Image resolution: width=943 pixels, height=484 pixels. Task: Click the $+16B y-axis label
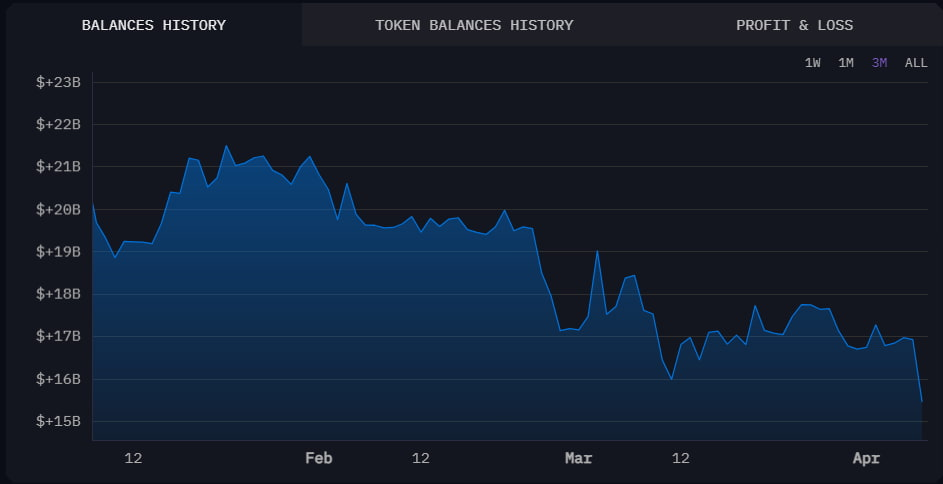pos(58,379)
